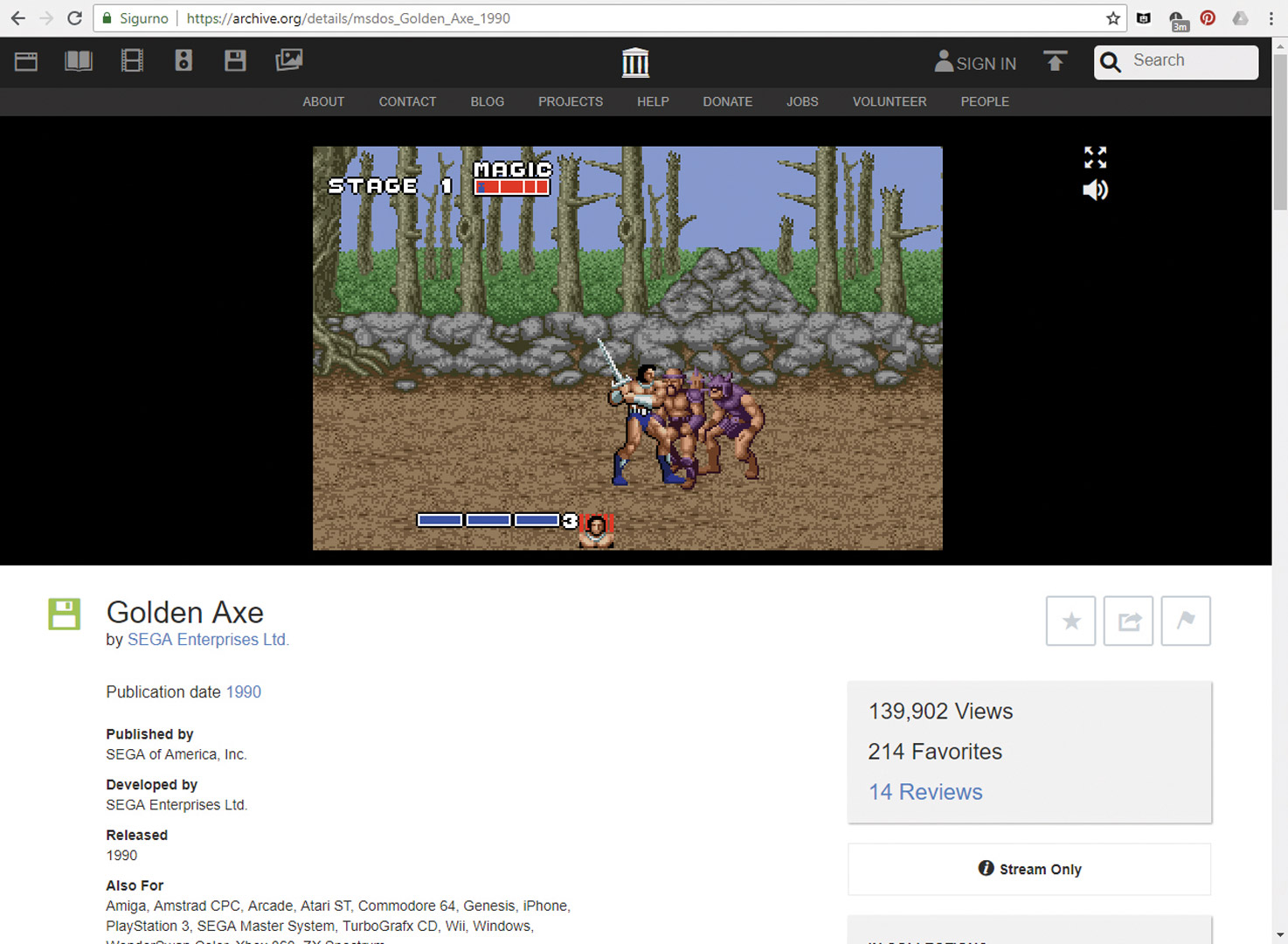This screenshot has width=1288, height=944.
Task: Bookmark this page with the address bar star
Action: pos(1113,18)
